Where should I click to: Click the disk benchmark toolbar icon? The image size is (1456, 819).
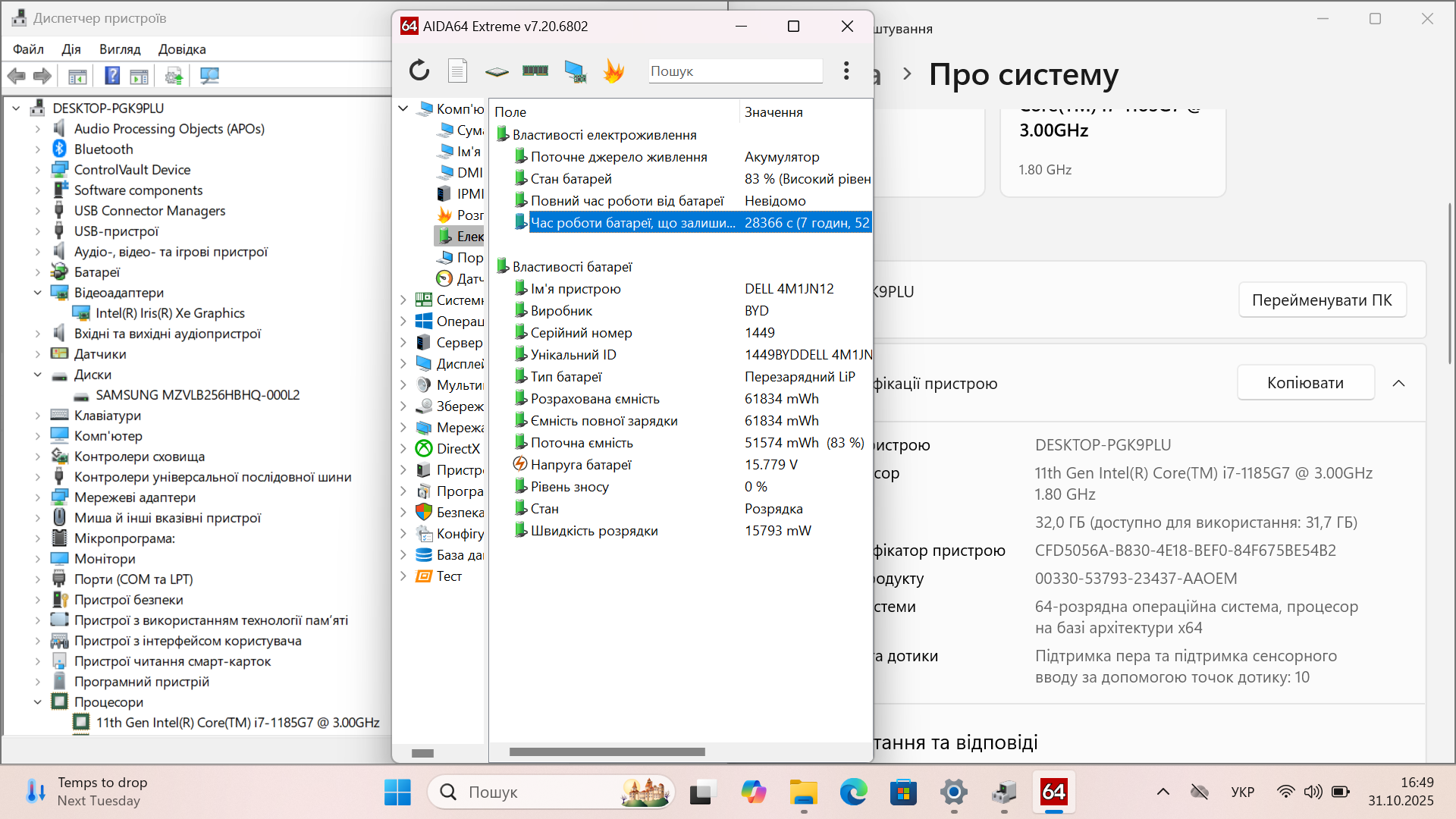pos(497,71)
